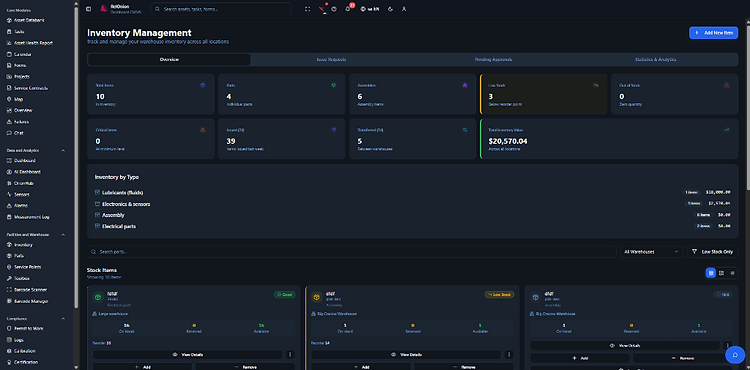
Task: Open the notifications bell with red badge
Action: [x=348, y=9]
